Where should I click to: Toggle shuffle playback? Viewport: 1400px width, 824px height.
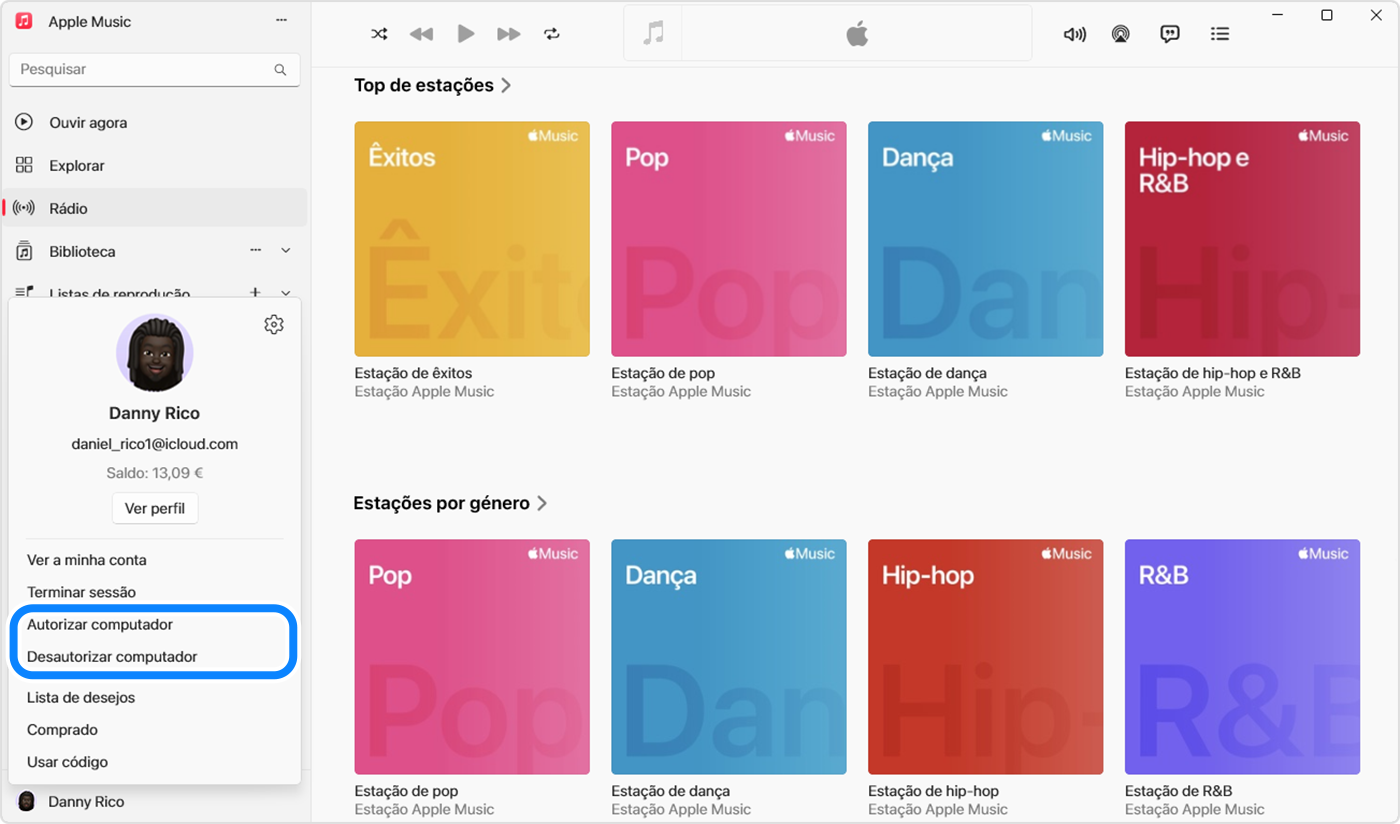pyautogui.click(x=379, y=34)
